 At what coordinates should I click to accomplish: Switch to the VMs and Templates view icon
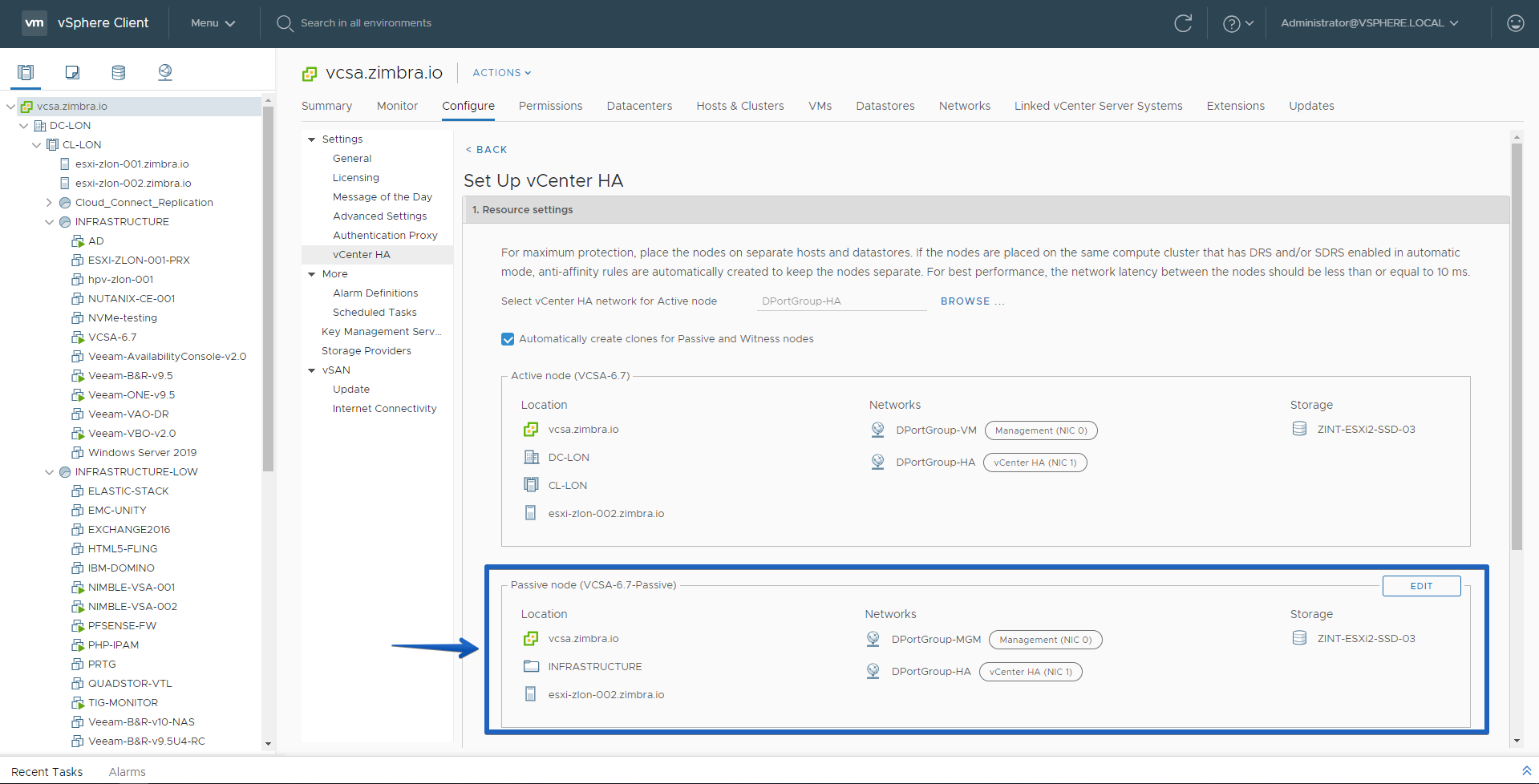[72, 73]
